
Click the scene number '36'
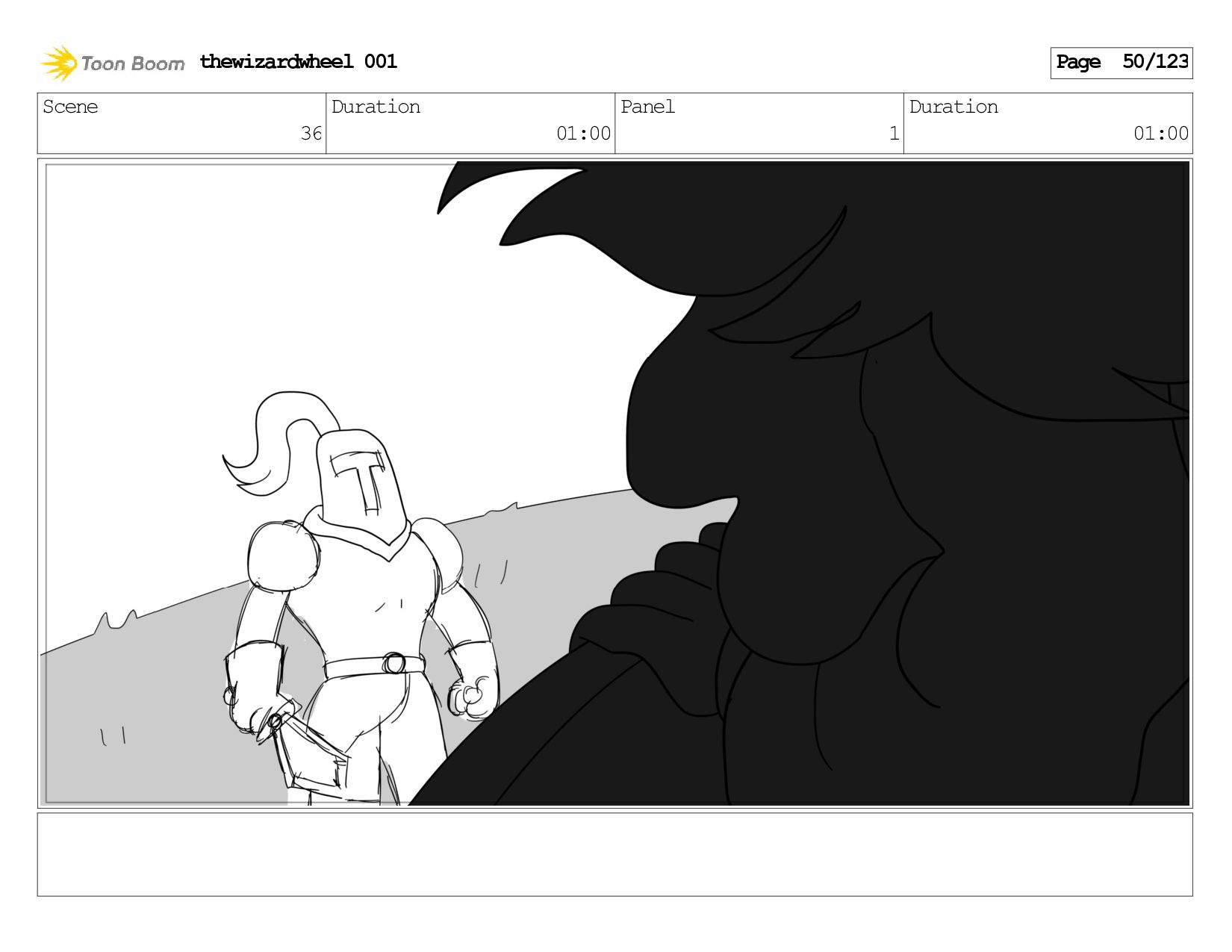point(311,134)
